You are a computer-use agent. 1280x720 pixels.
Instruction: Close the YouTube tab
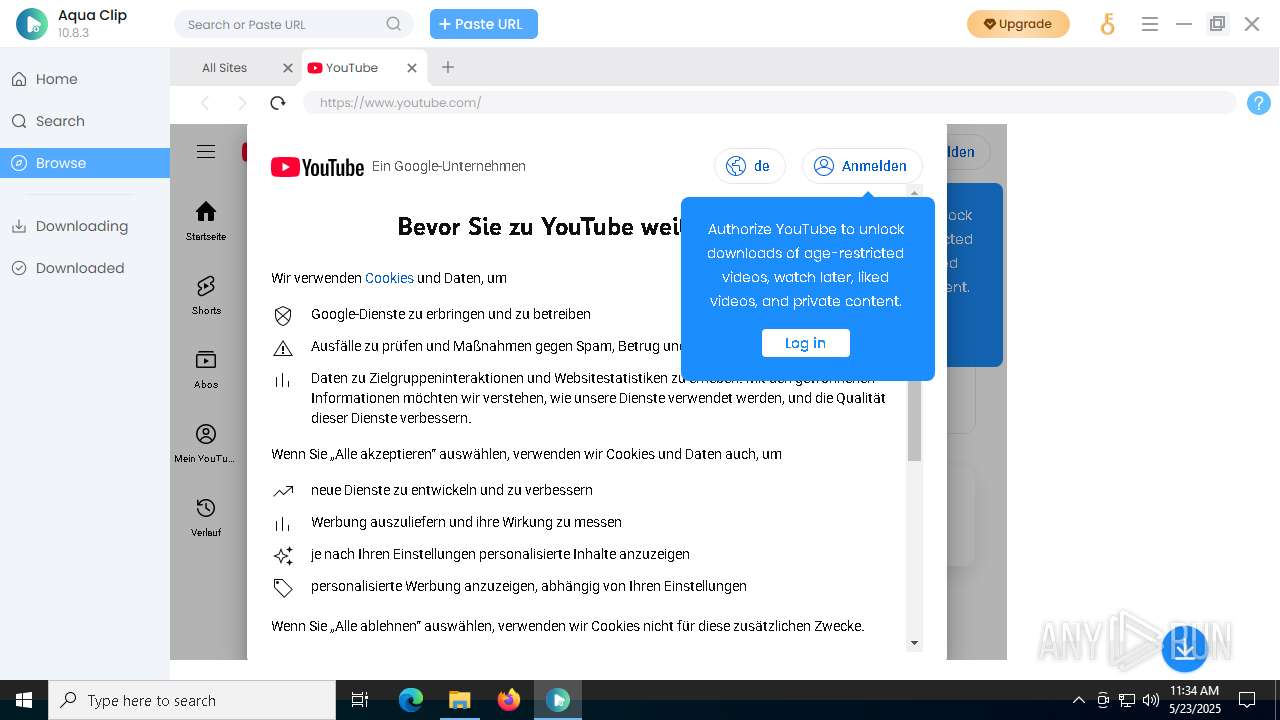click(x=412, y=67)
